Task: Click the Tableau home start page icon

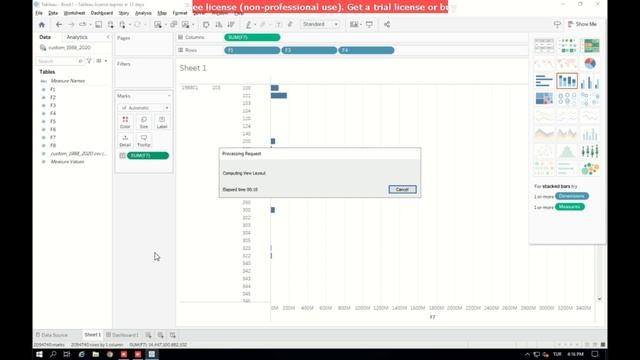Action: click(x=42, y=24)
